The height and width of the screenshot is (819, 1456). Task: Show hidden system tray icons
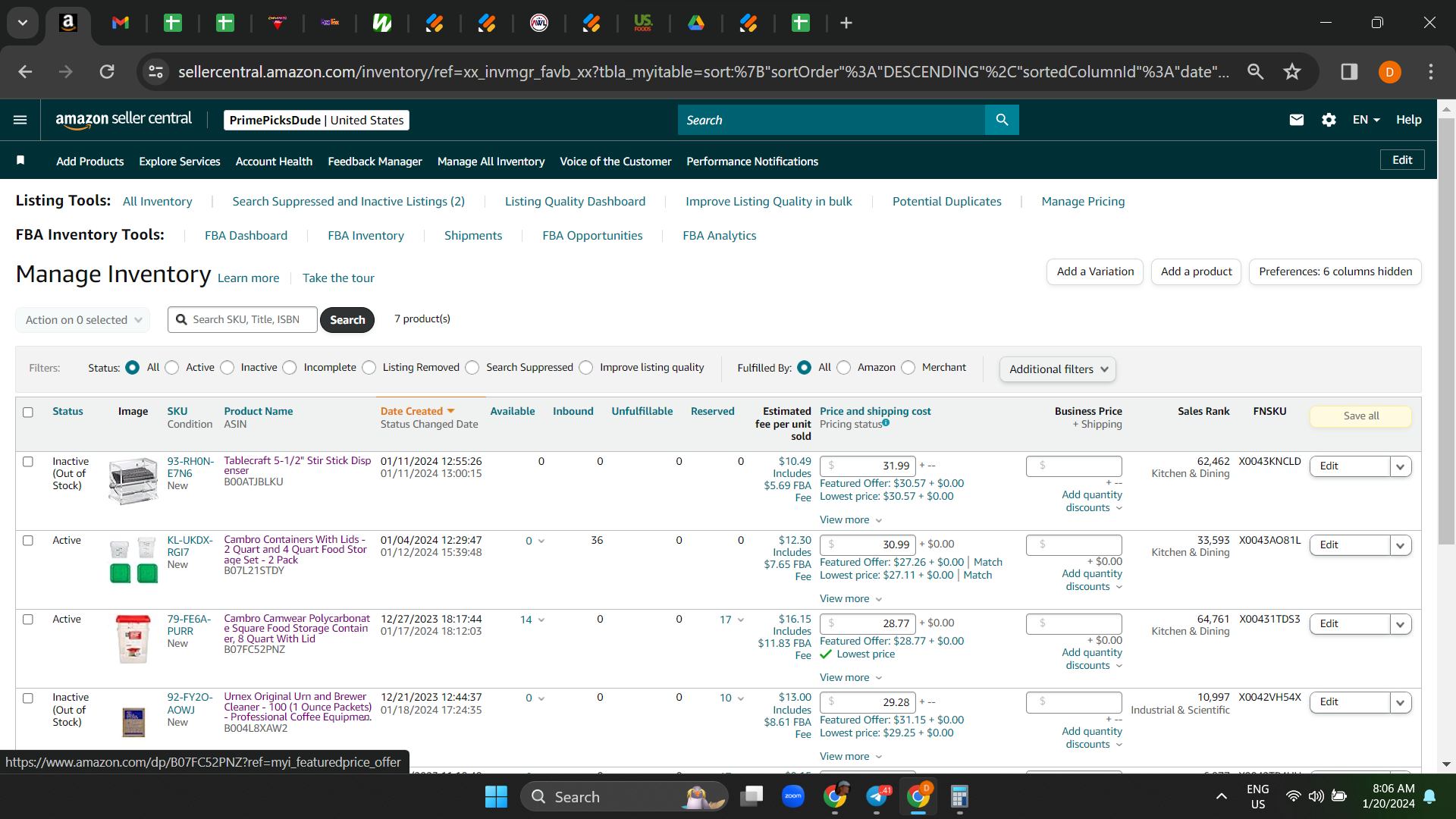(1221, 796)
